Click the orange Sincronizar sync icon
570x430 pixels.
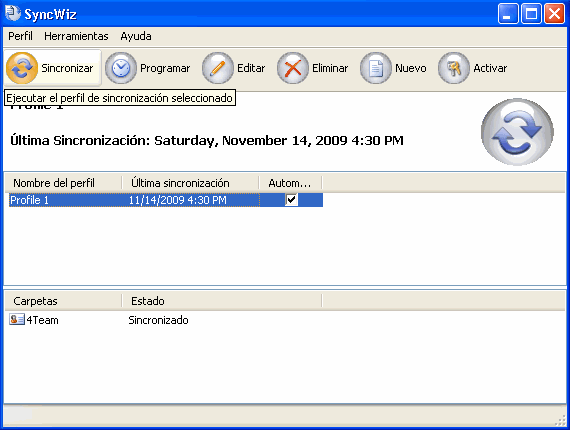click(x=22, y=68)
